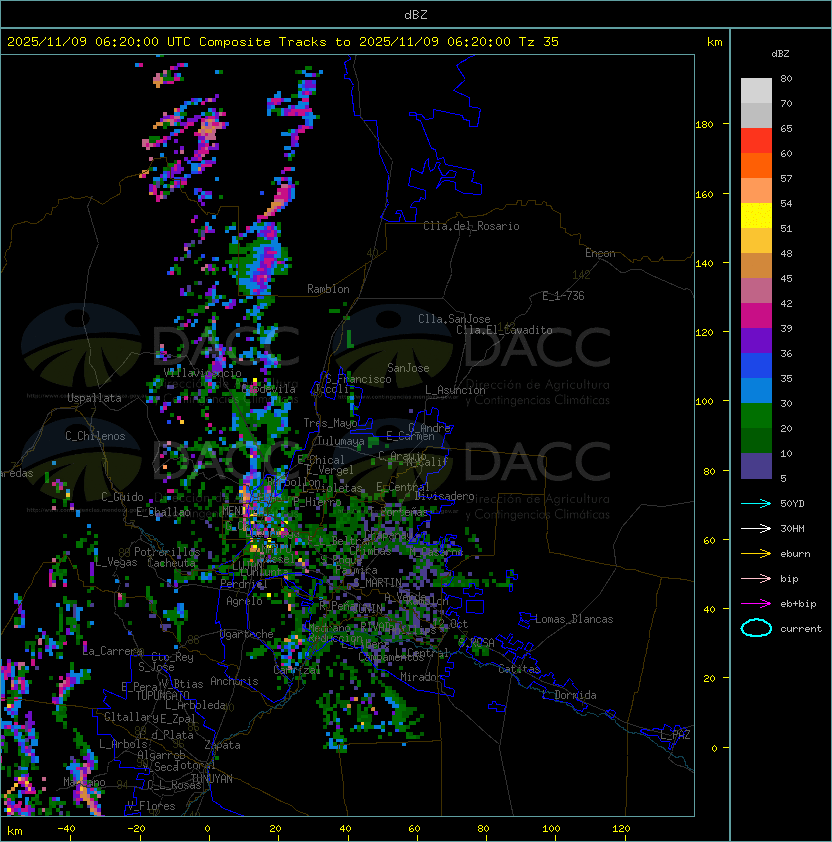Image resolution: width=832 pixels, height=842 pixels.
Task: Select the slate 10 dBZ color swatch
Action: point(756,466)
